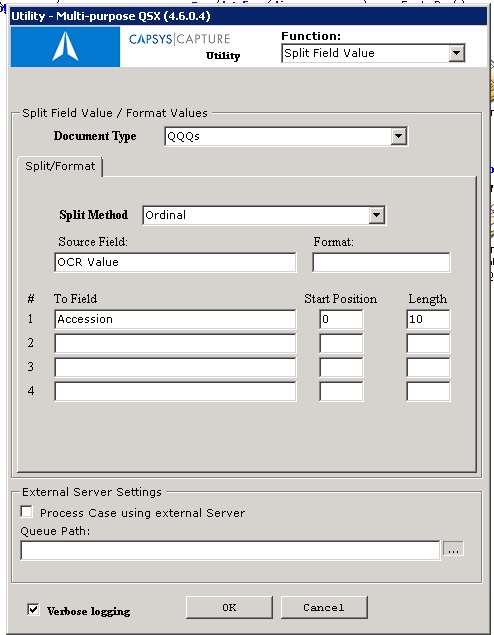Confirm with the OK button

[x=229, y=607]
